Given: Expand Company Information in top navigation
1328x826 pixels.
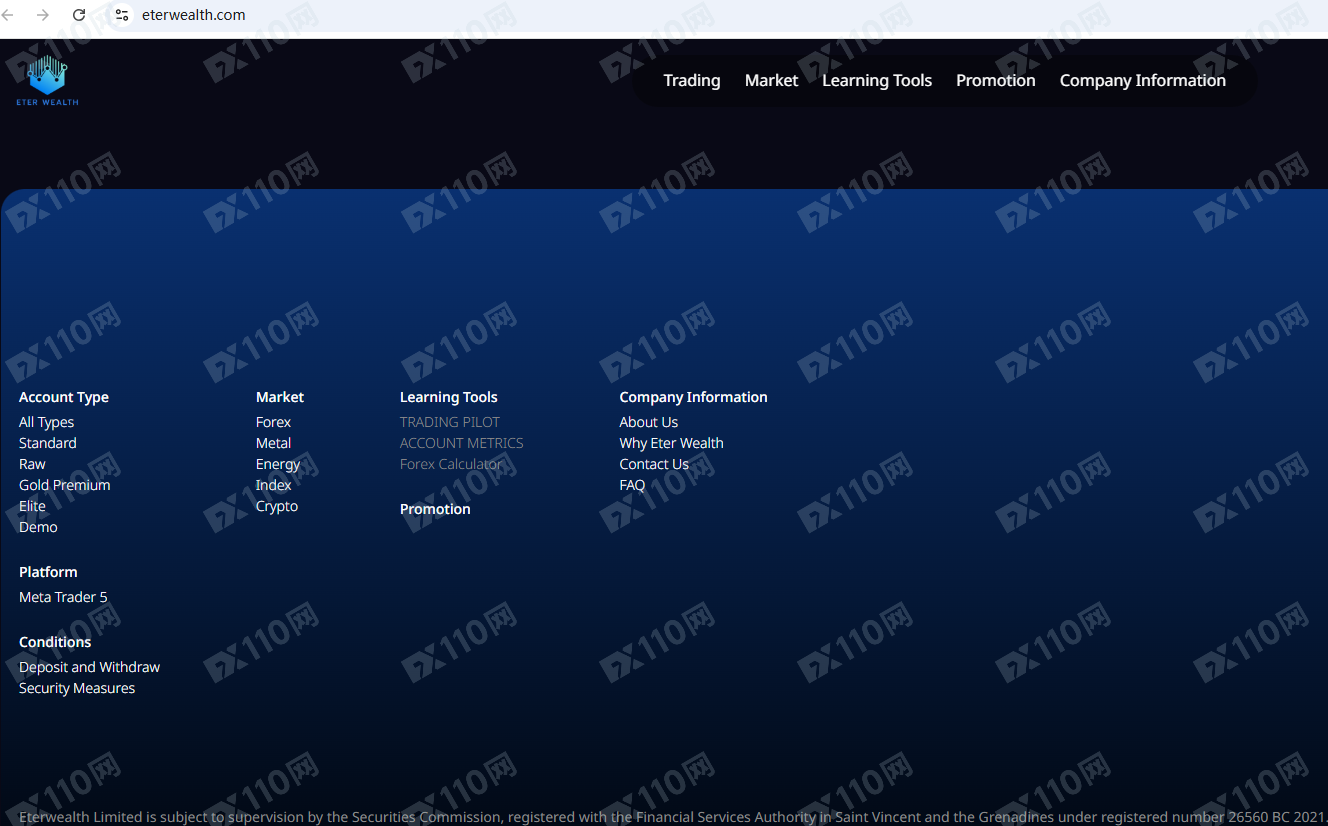Looking at the screenshot, I should tap(1142, 80).
